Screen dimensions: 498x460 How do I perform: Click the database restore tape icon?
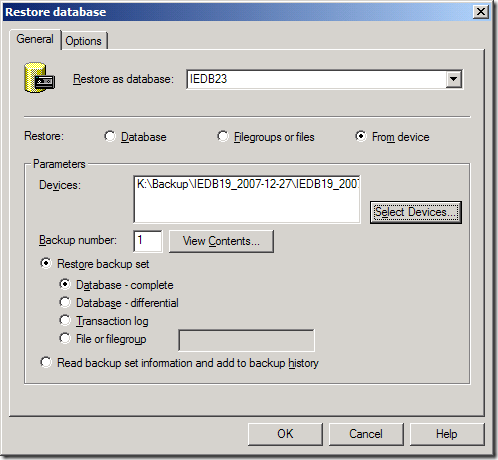click(x=40, y=78)
